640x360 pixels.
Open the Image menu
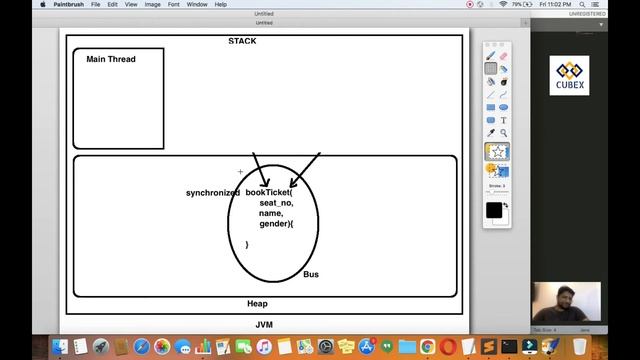pyautogui.click(x=152, y=4)
